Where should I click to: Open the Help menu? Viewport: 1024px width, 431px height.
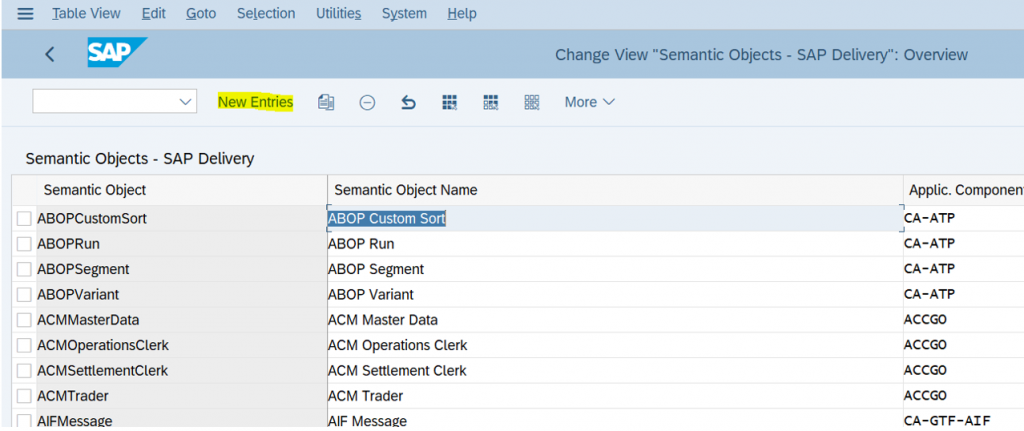point(462,13)
